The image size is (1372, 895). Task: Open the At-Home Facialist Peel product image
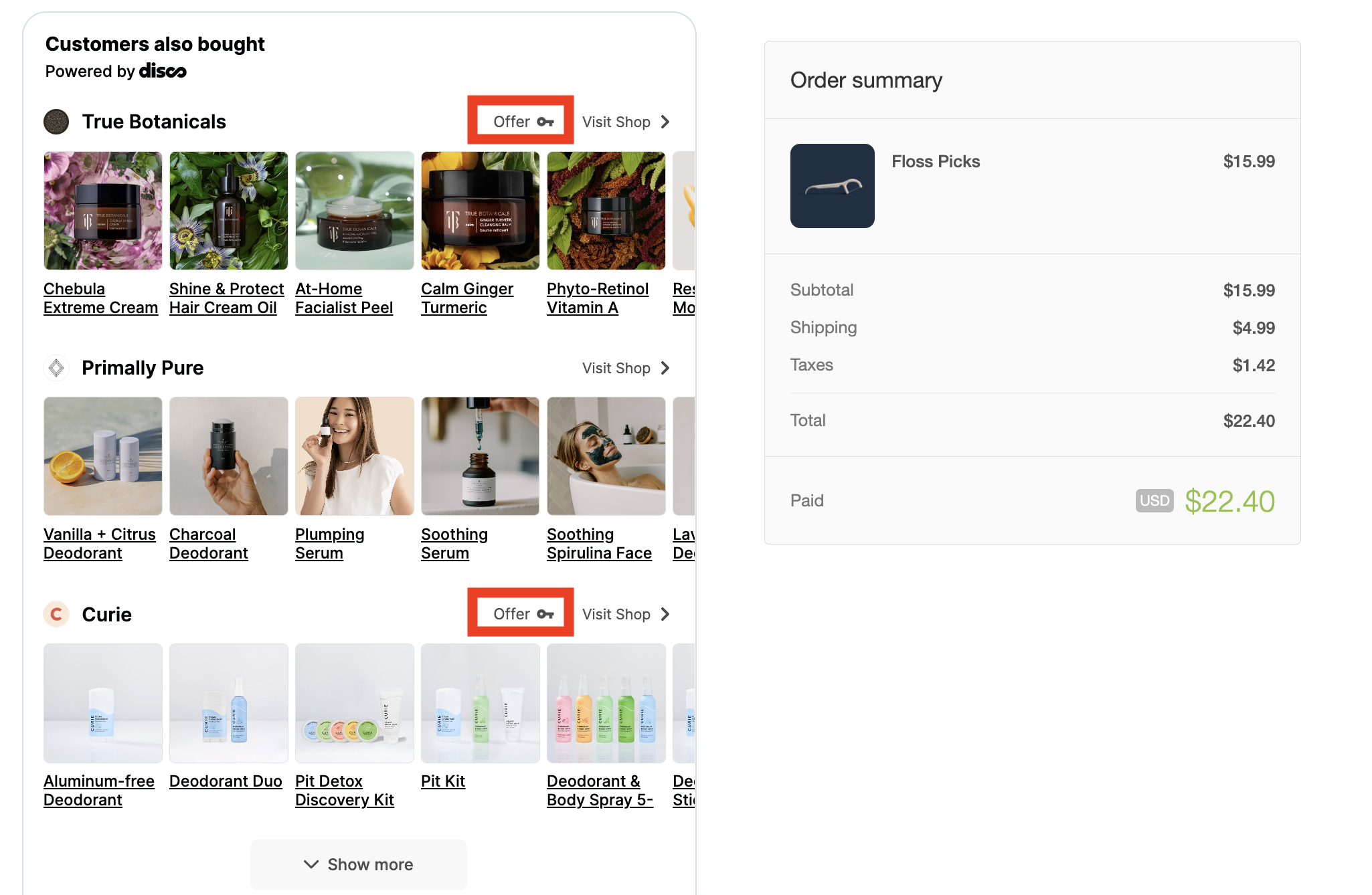click(x=355, y=211)
